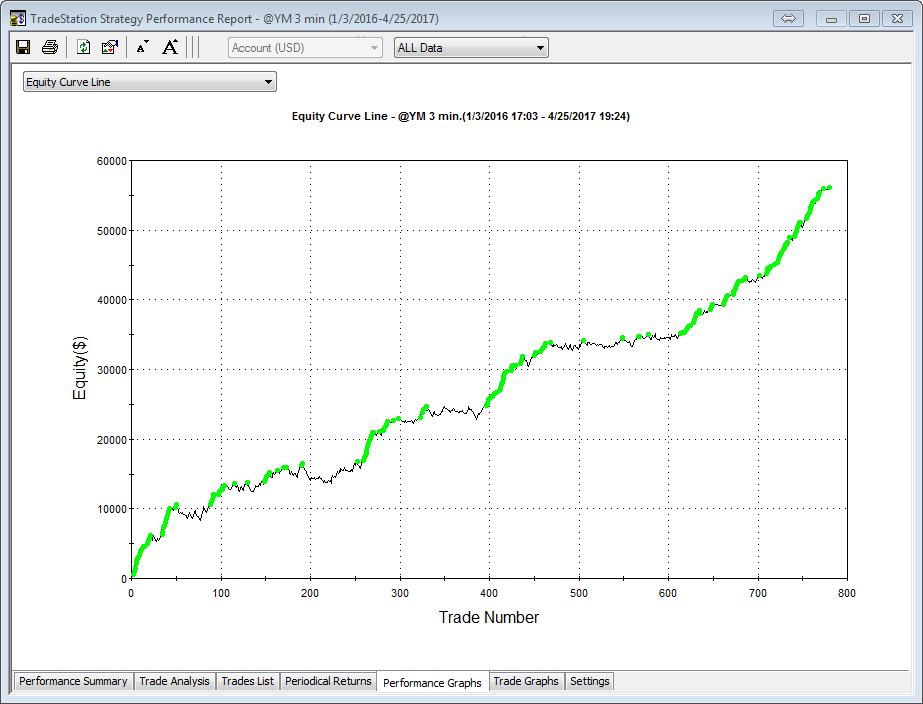
Task: Switch to the Performance Summary tab
Action: point(73,681)
